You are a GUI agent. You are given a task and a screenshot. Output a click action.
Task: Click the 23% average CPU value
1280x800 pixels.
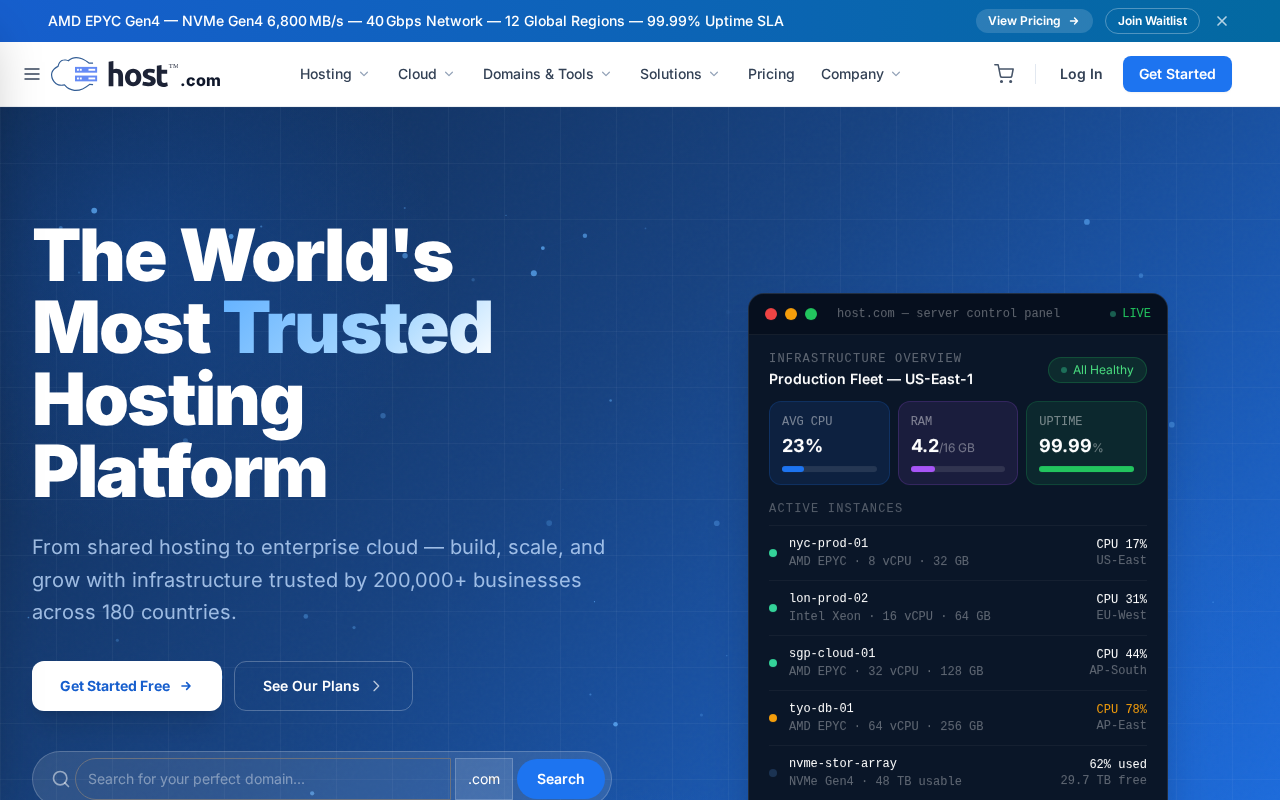[802, 446]
